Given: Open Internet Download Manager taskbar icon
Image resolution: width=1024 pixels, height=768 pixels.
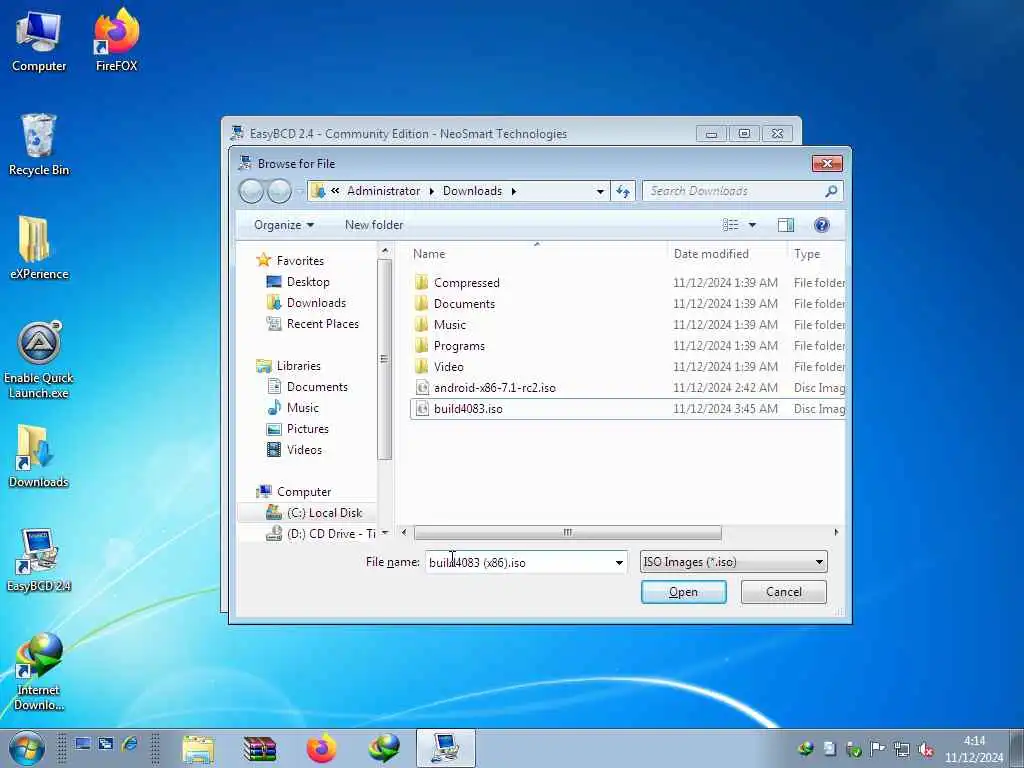Looking at the screenshot, I should (x=384, y=748).
